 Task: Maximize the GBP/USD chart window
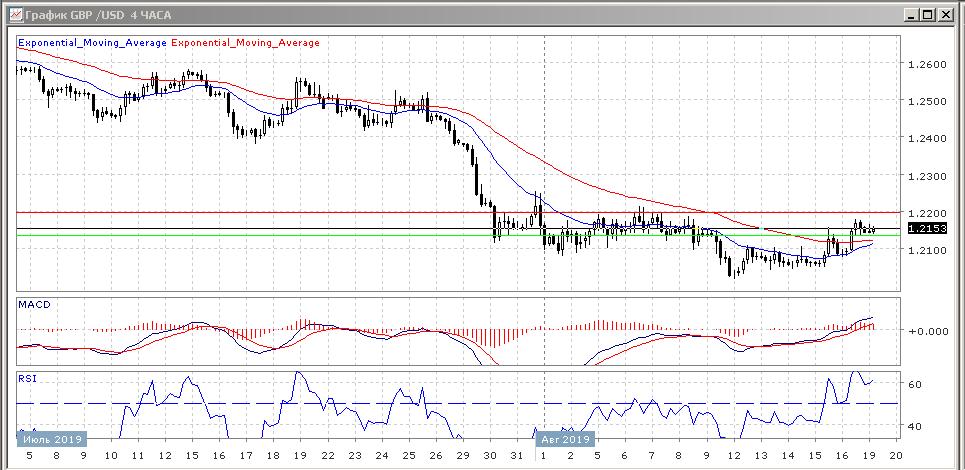(929, 15)
